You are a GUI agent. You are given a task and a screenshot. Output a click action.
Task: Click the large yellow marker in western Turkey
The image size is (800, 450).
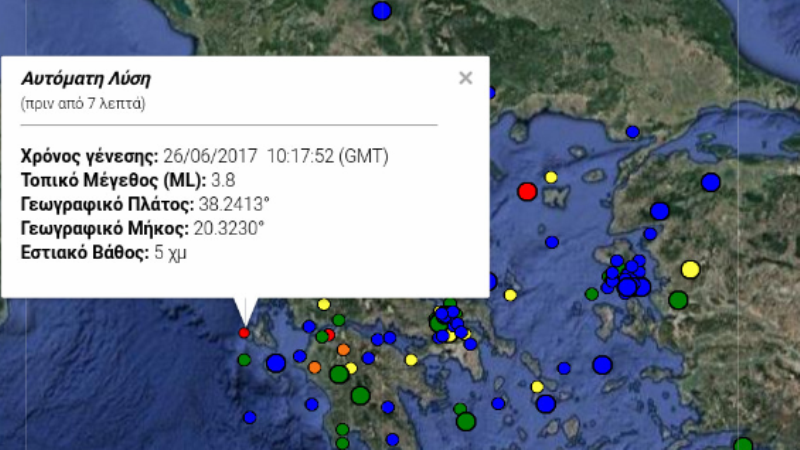click(690, 268)
